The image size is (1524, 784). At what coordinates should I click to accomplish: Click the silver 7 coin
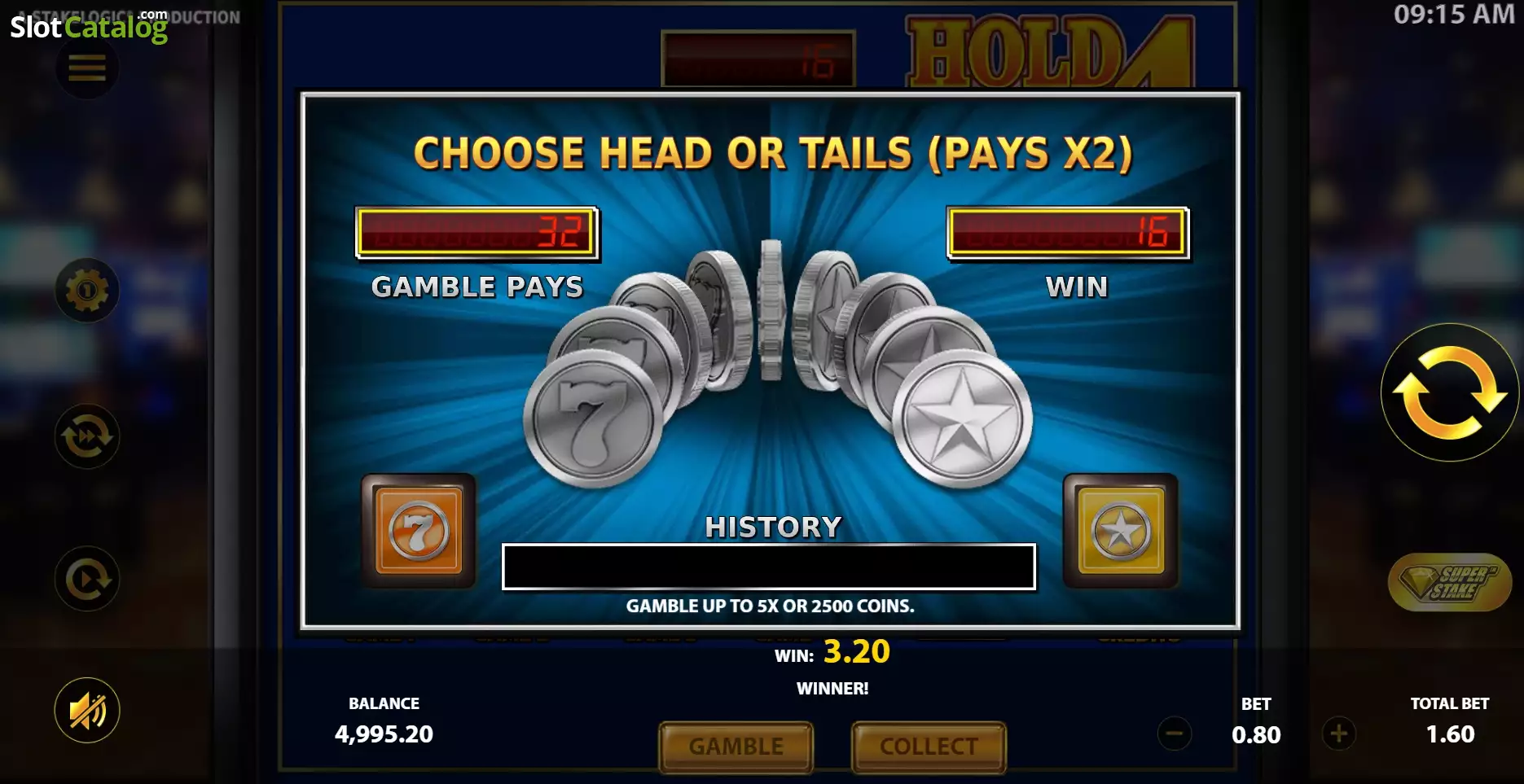594,420
